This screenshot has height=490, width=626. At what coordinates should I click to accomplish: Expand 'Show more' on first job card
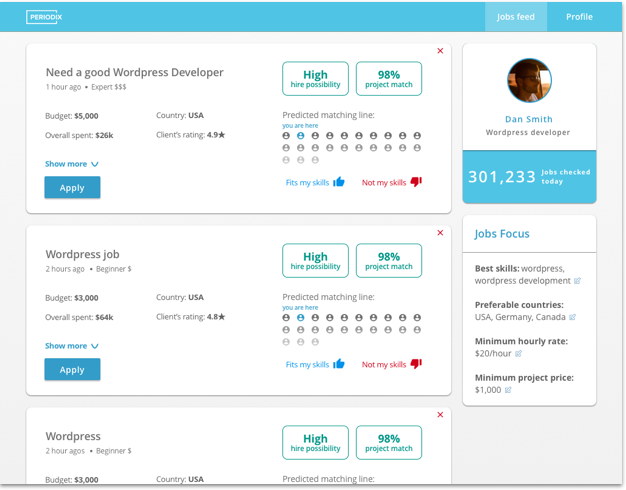pyautogui.click(x=71, y=164)
